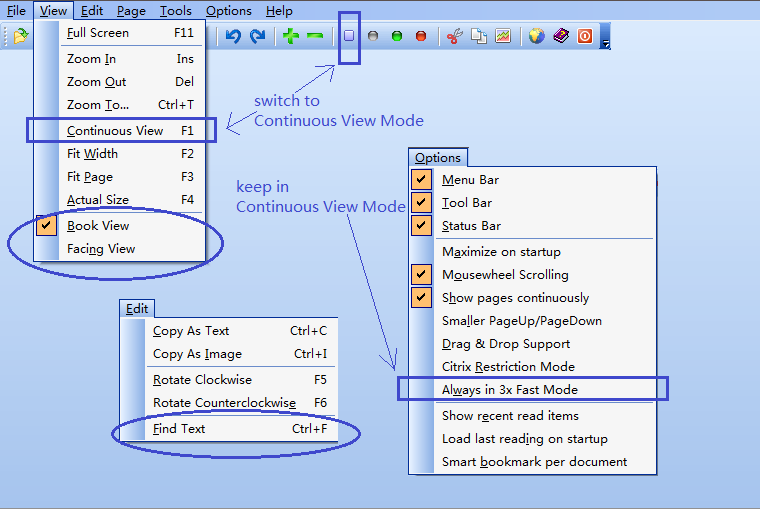Expand the toolbar overflow arrow
Image resolution: width=760 pixels, height=509 pixels.
tap(605, 43)
